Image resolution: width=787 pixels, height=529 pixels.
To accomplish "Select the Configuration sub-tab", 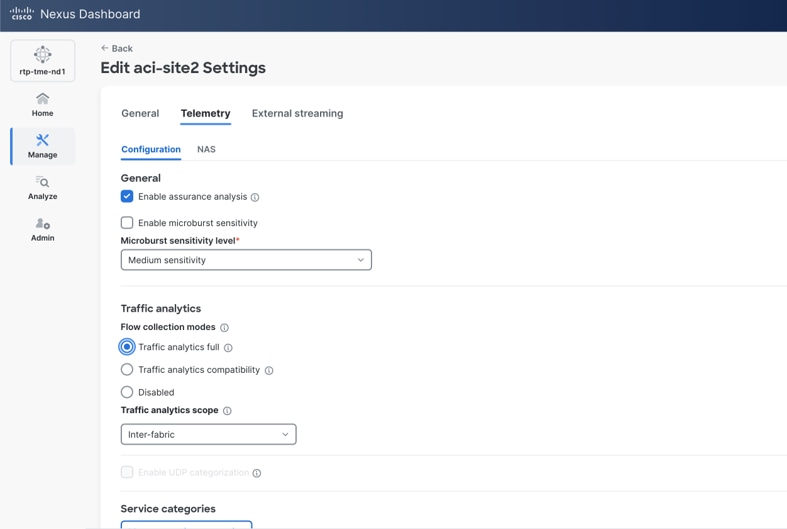I will [151, 149].
